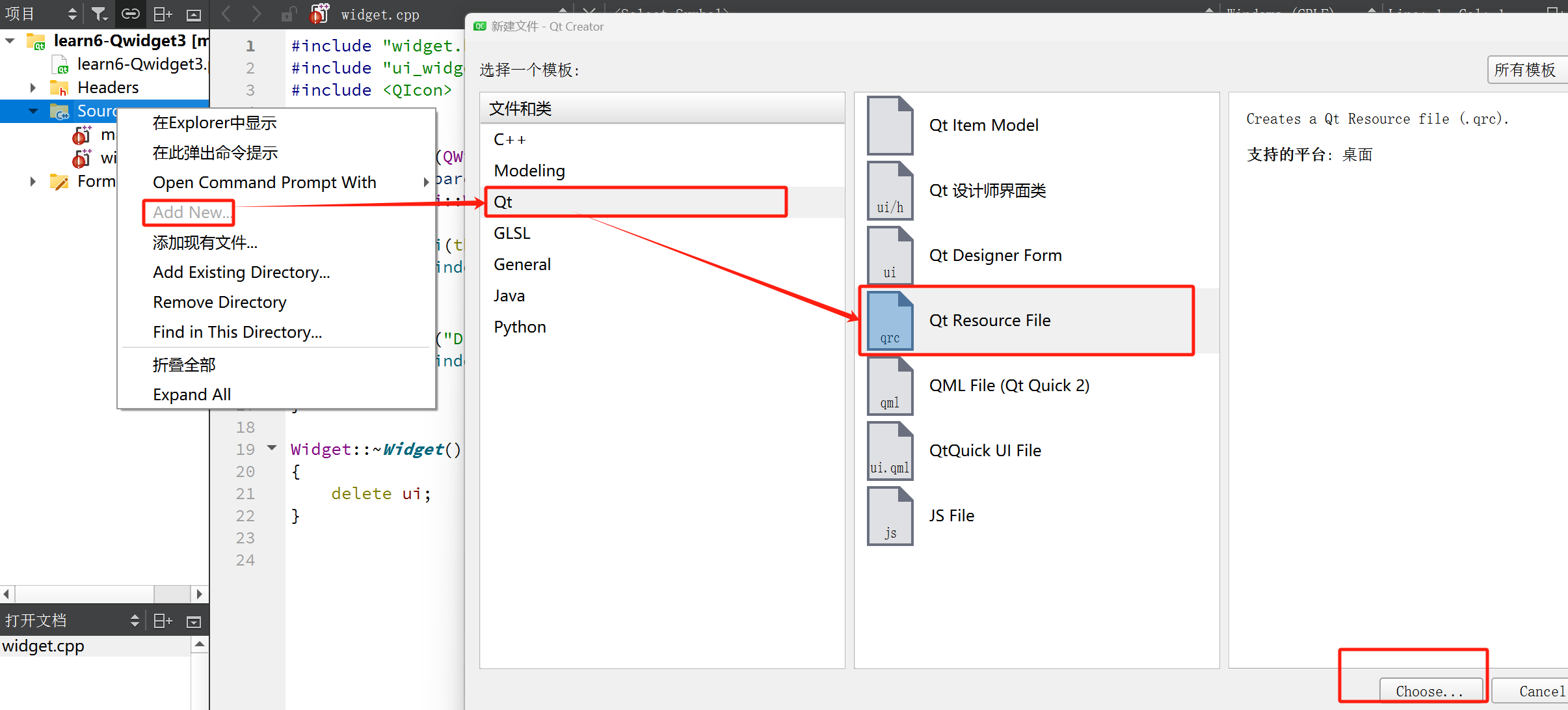1568x710 pixels.
Task: Select the Qt Designer Form ui icon
Action: pyautogui.click(x=890, y=256)
